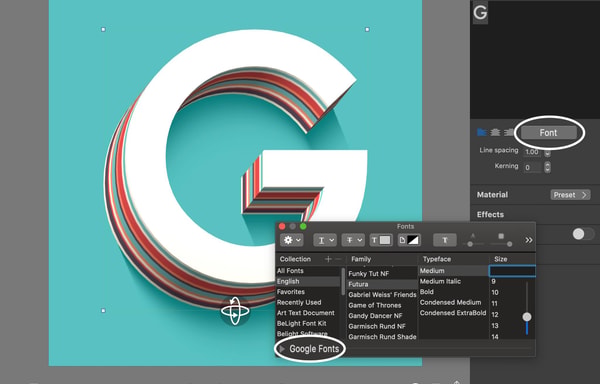Viewport: 600px width, 384px height.
Task: Open the strikethrough style dropdown
Action: click(353, 240)
